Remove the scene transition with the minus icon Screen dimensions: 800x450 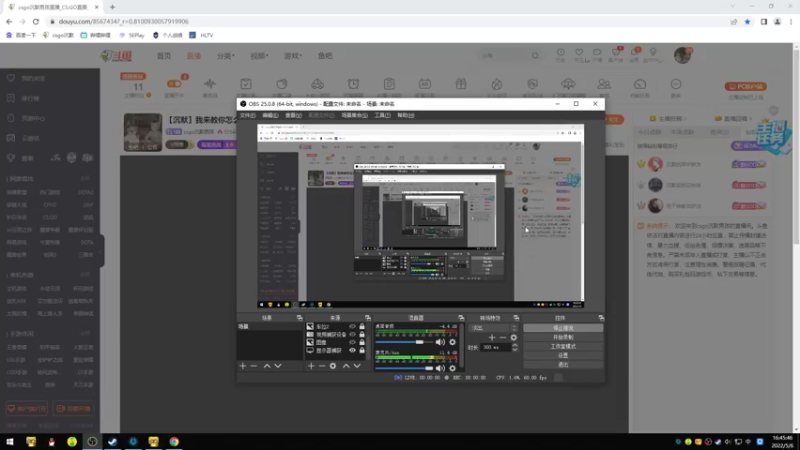[503, 337]
